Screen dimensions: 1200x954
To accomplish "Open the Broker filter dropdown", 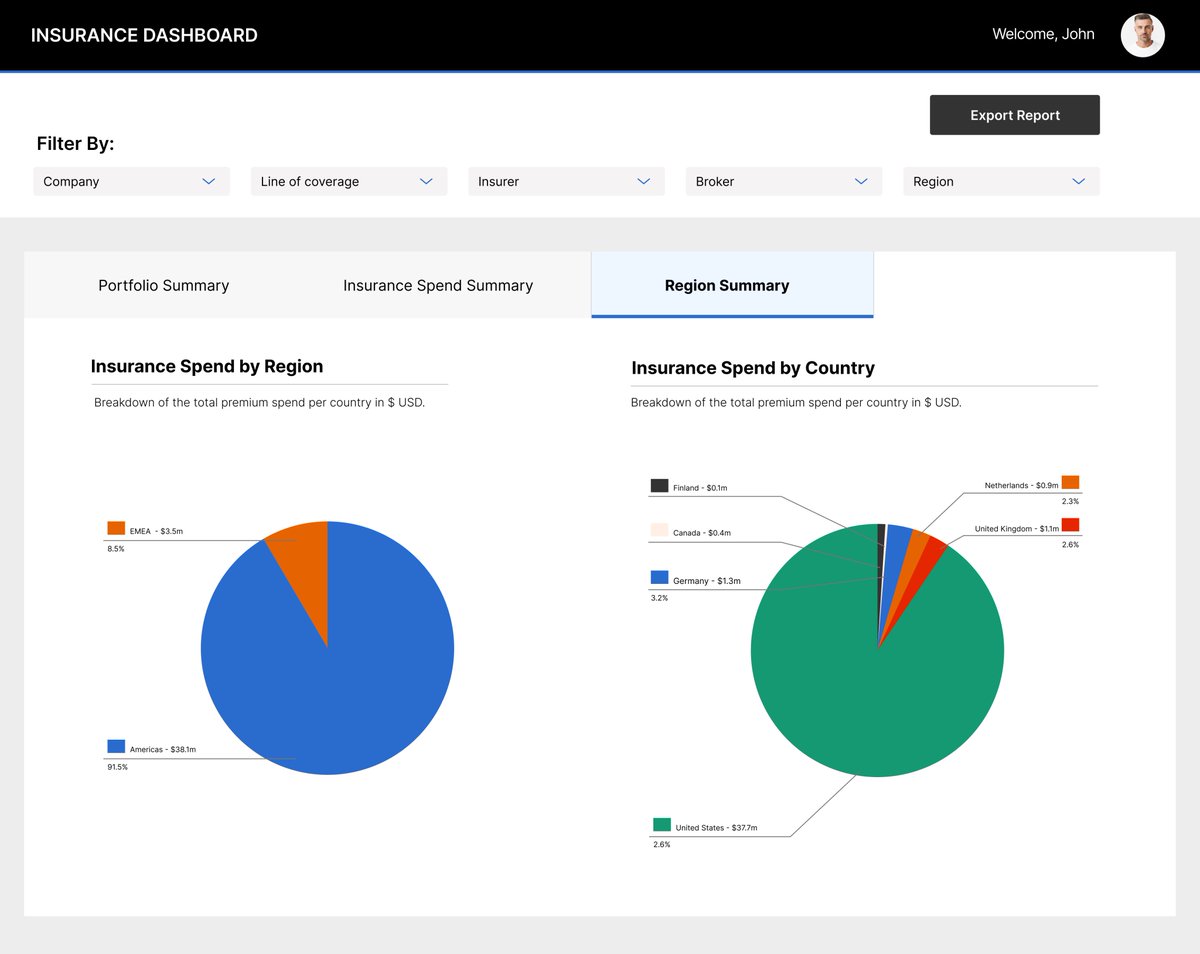I will pos(783,181).
